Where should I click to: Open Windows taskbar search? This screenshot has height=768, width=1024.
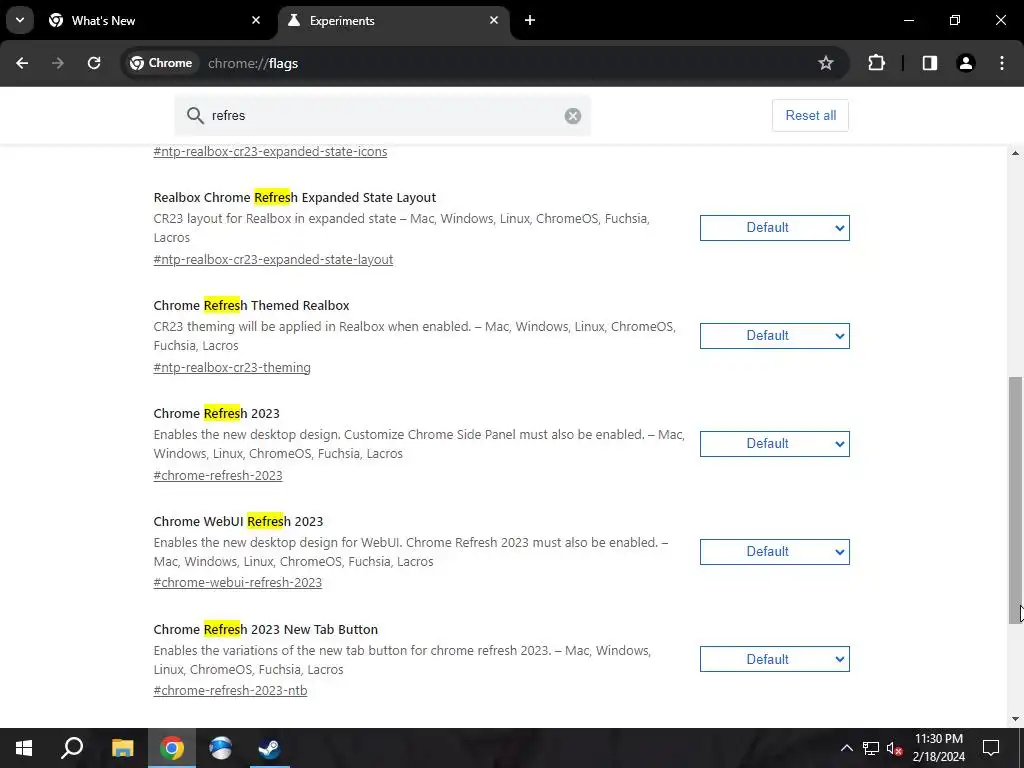(72, 748)
